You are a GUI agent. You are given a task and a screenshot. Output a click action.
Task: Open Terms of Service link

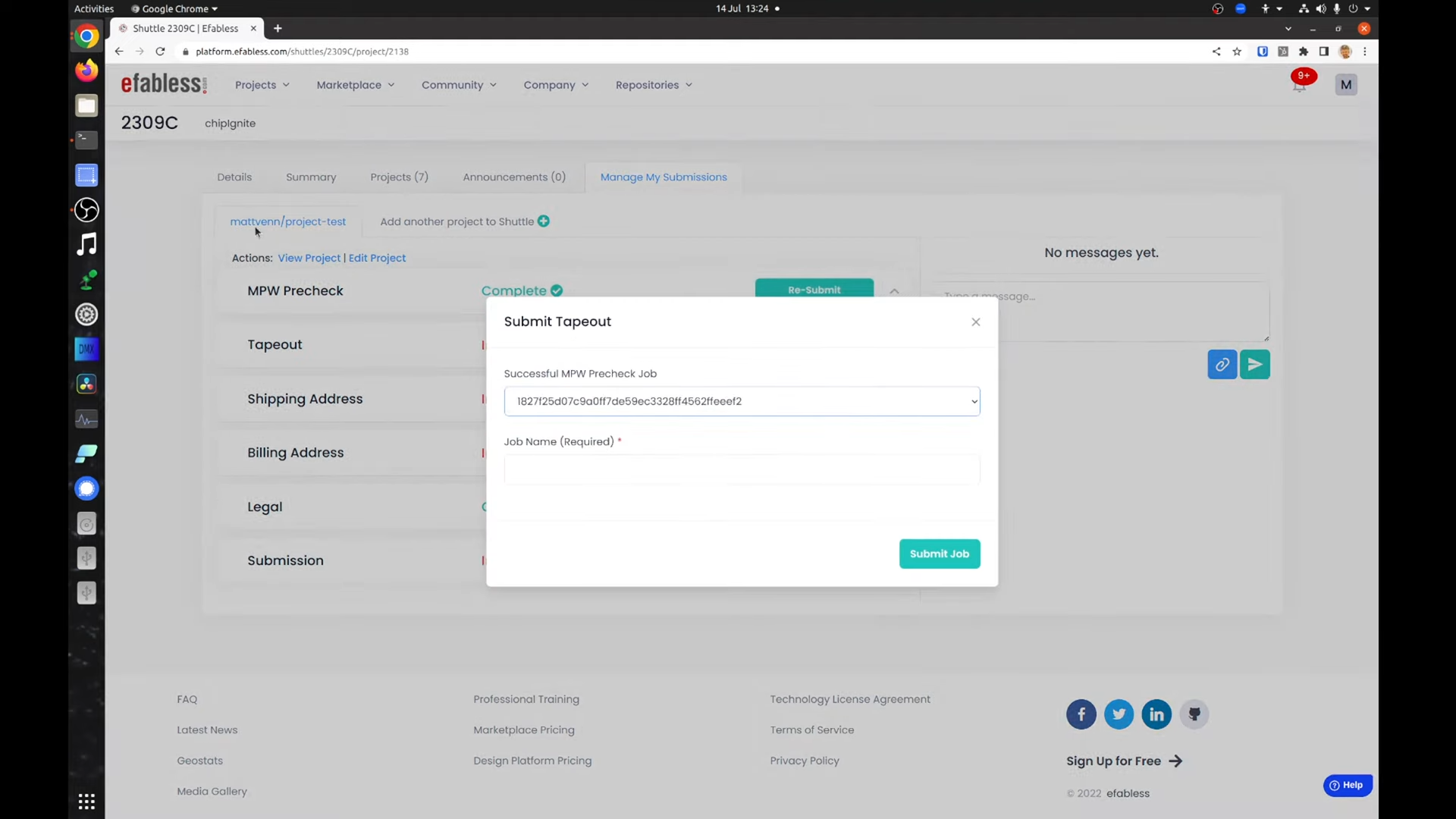812,730
